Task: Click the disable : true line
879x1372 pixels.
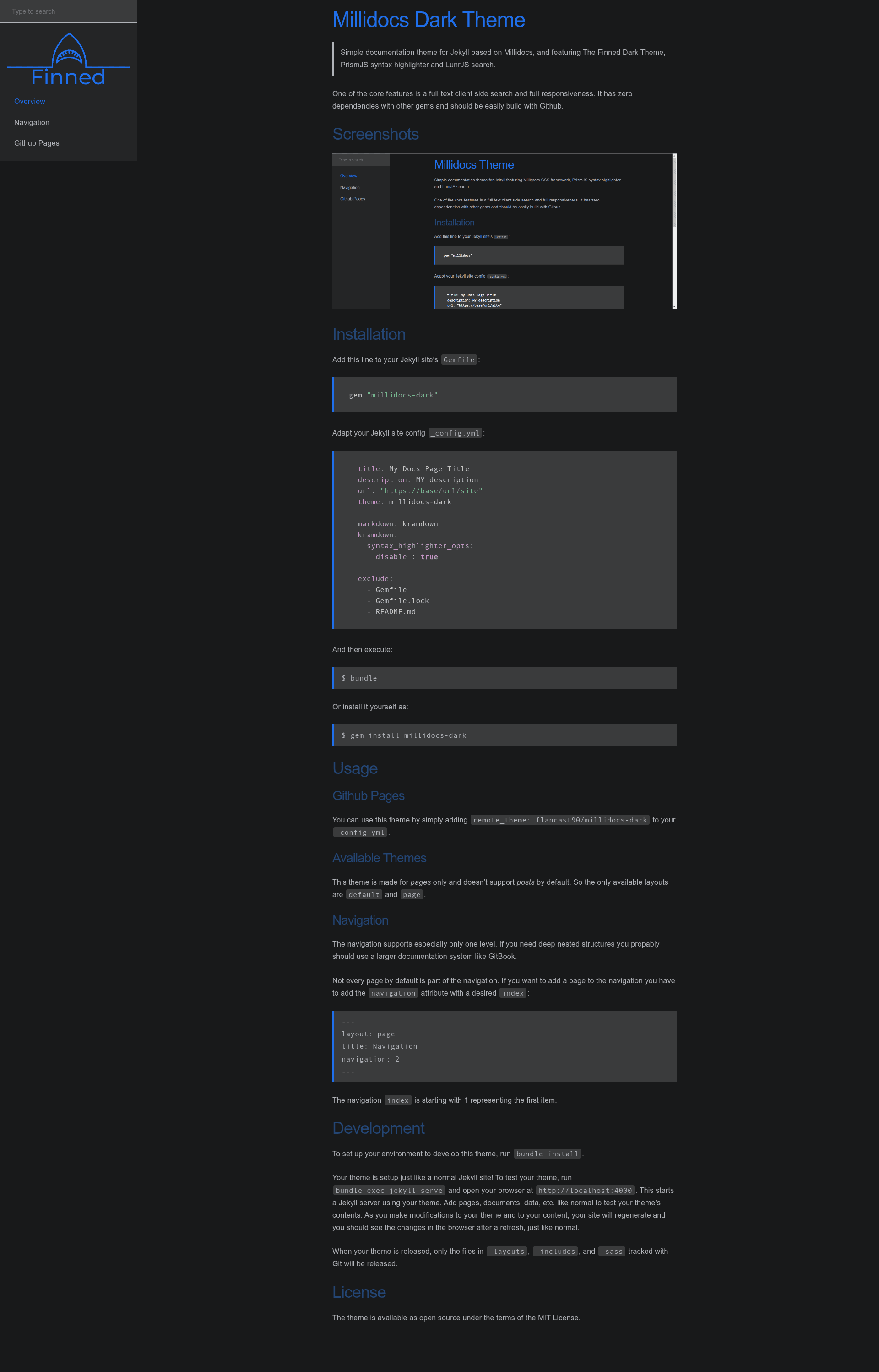Action: [407, 557]
